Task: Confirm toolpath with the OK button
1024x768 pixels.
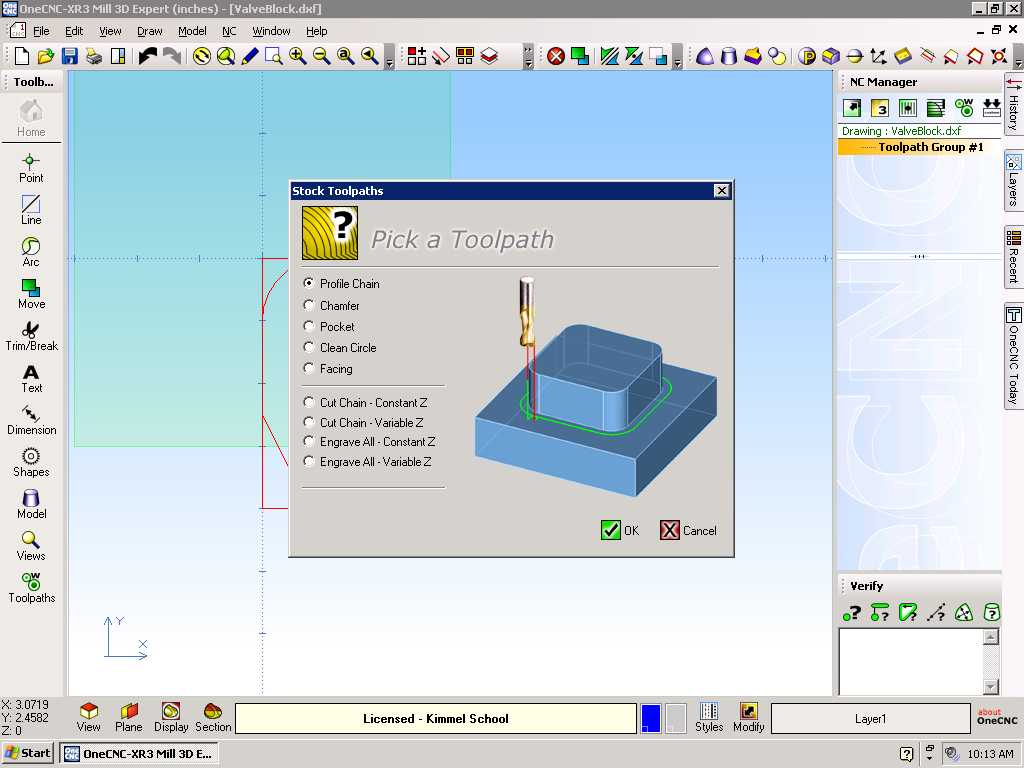Action: point(620,530)
